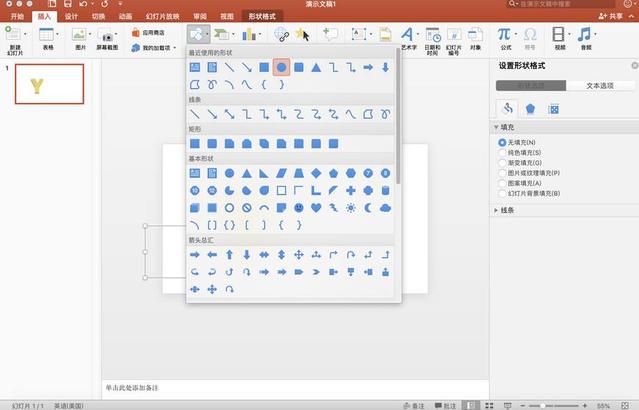Select 无填充 no fill option
The image size is (639, 410).
(517, 142)
